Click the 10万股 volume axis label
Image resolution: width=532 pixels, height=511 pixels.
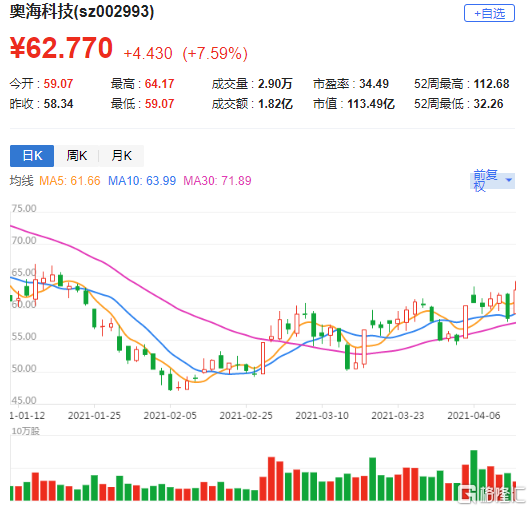pos(25,431)
